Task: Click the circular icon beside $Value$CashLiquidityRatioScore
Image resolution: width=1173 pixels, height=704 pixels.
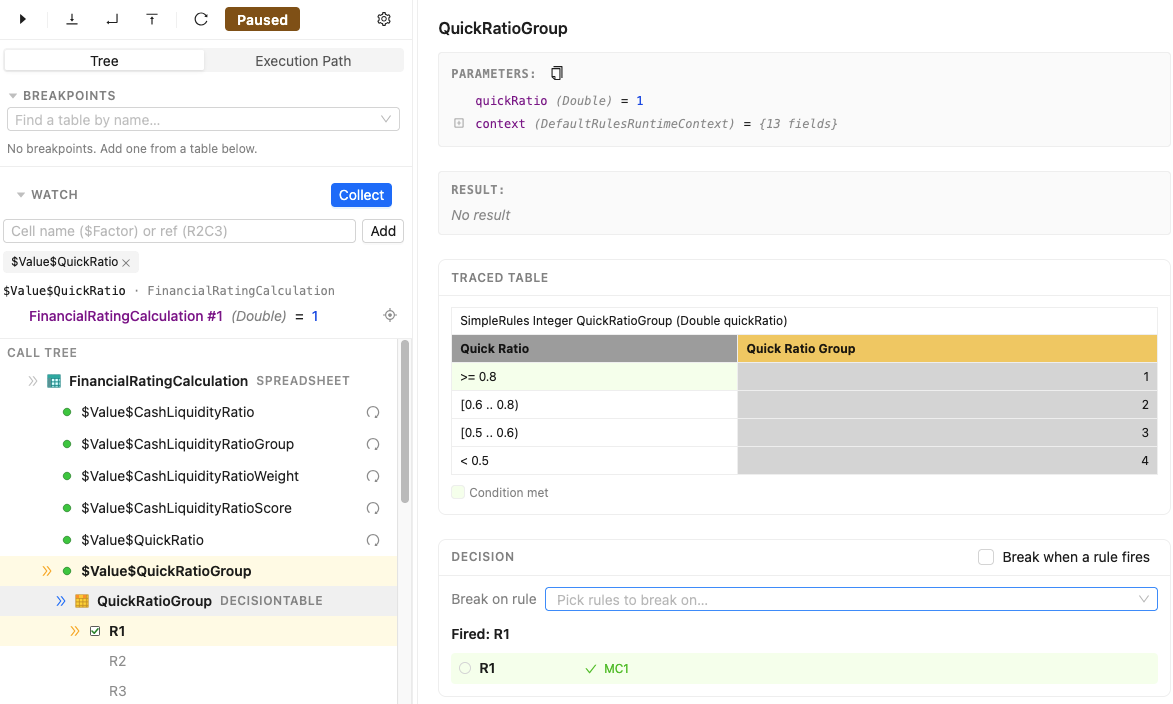Action: pyautogui.click(x=373, y=508)
